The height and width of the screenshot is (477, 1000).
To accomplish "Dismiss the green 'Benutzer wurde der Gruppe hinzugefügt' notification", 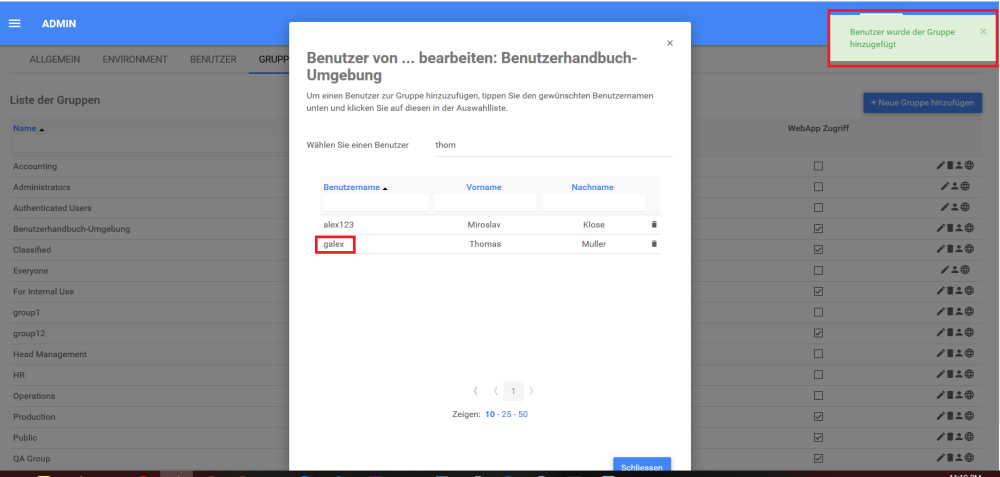I will [x=983, y=31].
